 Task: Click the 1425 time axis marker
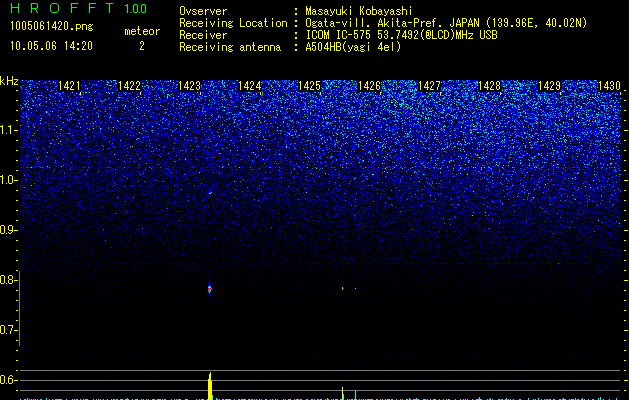pyautogui.click(x=310, y=86)
